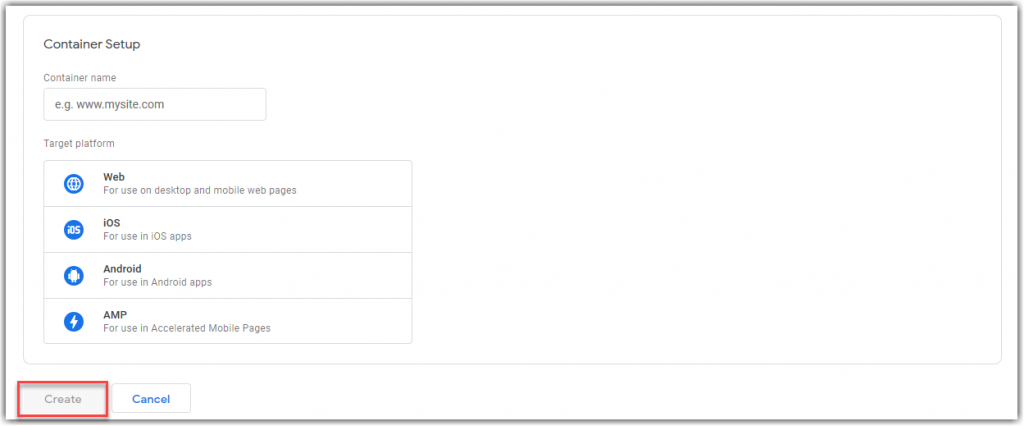Click the Web globe icon

pyautogui.click(x=74, y=184)
